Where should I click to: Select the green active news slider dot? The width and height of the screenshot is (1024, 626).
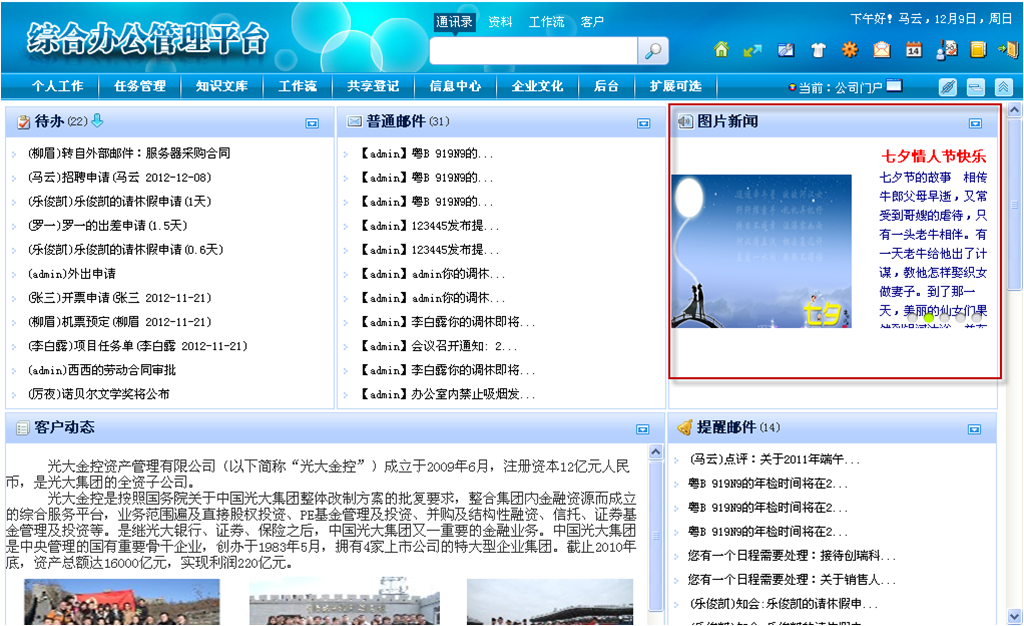coord(928,317)
